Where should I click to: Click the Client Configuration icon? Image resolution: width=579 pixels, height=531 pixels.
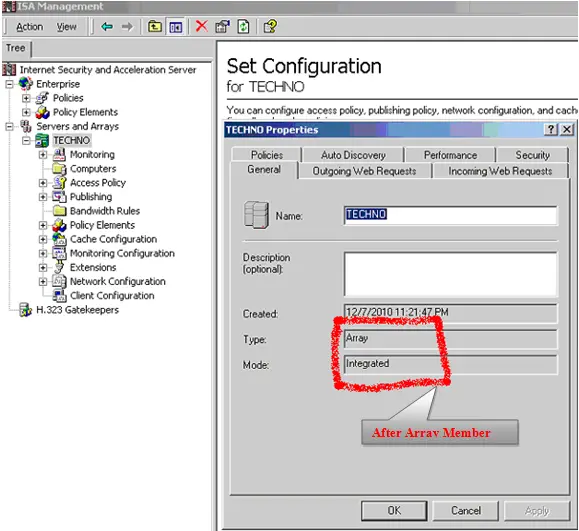pos(59,295)
